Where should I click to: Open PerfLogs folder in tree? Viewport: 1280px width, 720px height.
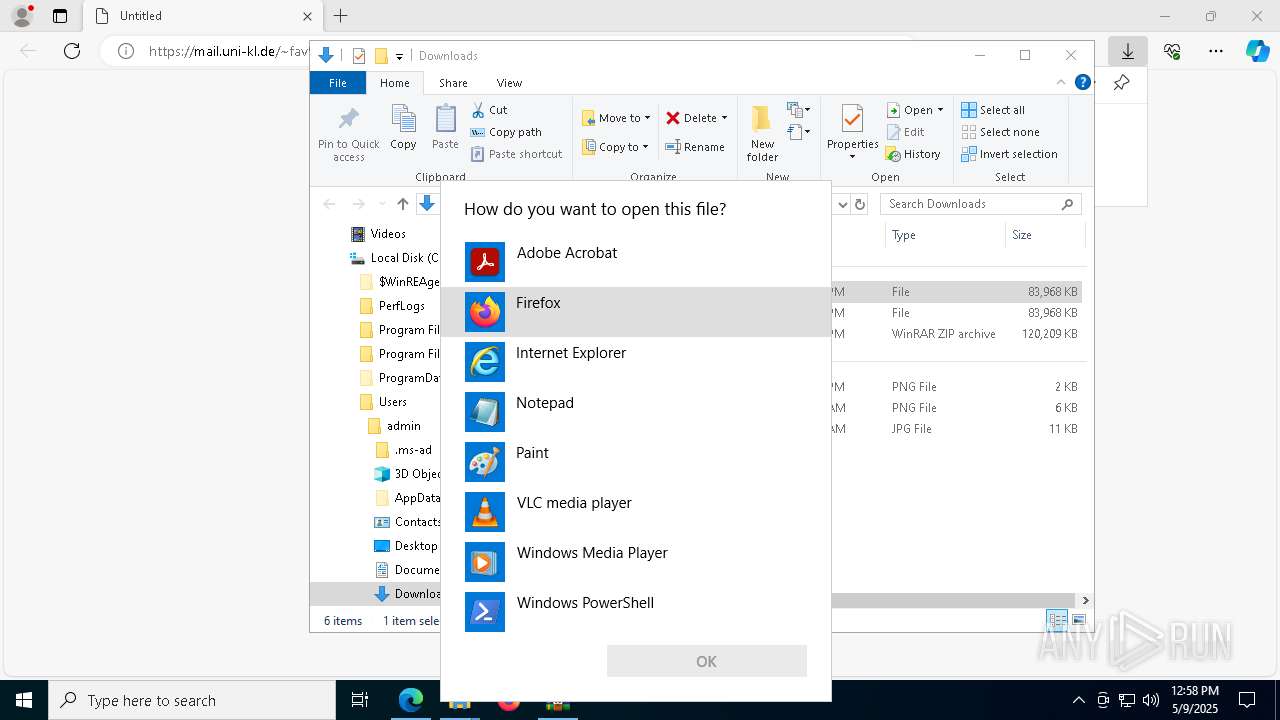[401, 306]
